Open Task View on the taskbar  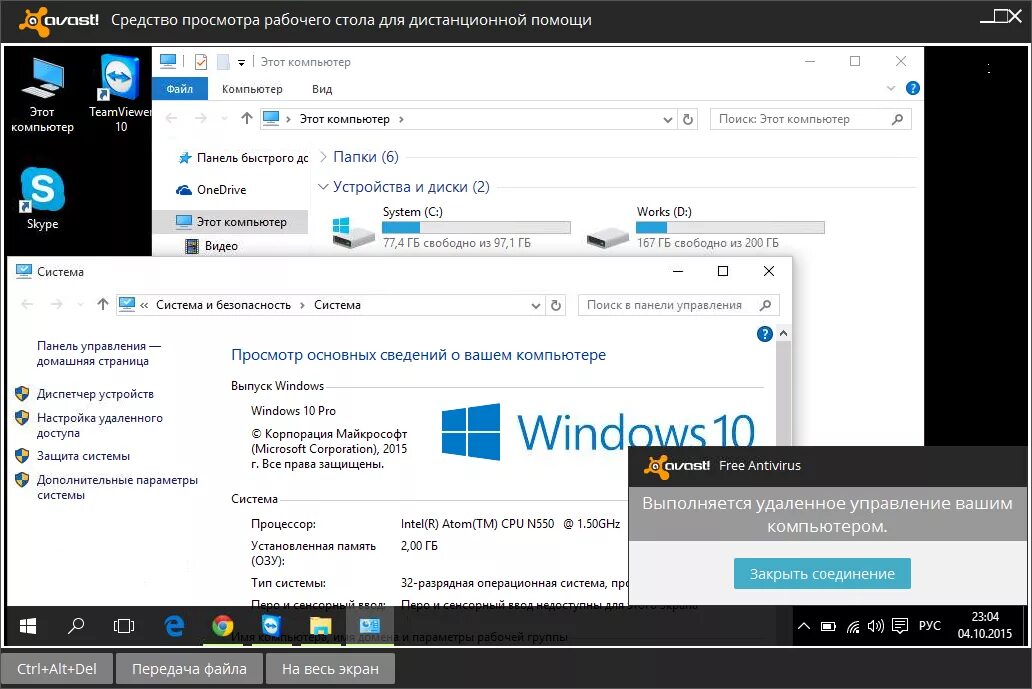[x=123, y=625]
